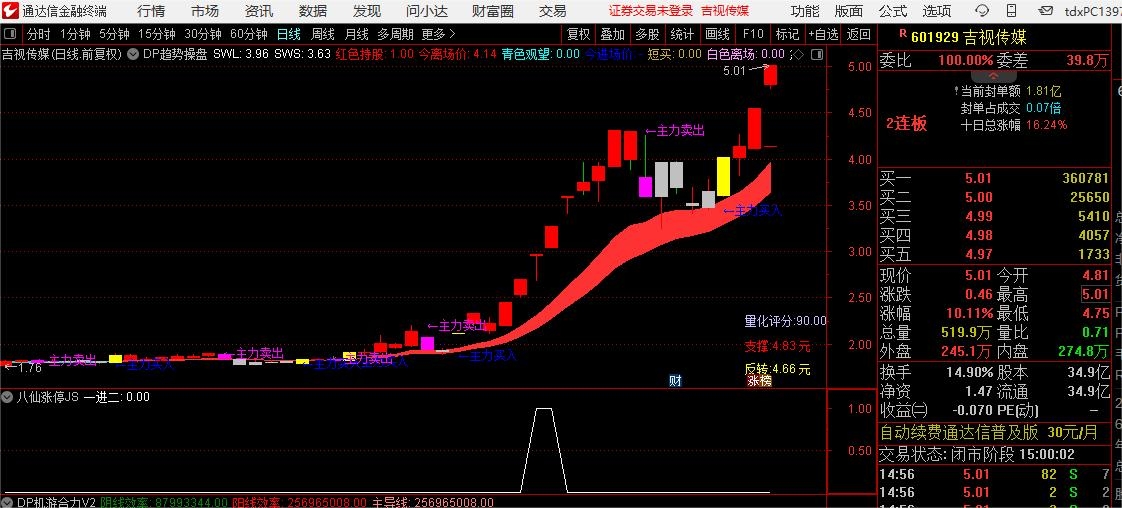Open the F10 company info button
Viewport: 1122px width, 508px height.
[753, 34]
